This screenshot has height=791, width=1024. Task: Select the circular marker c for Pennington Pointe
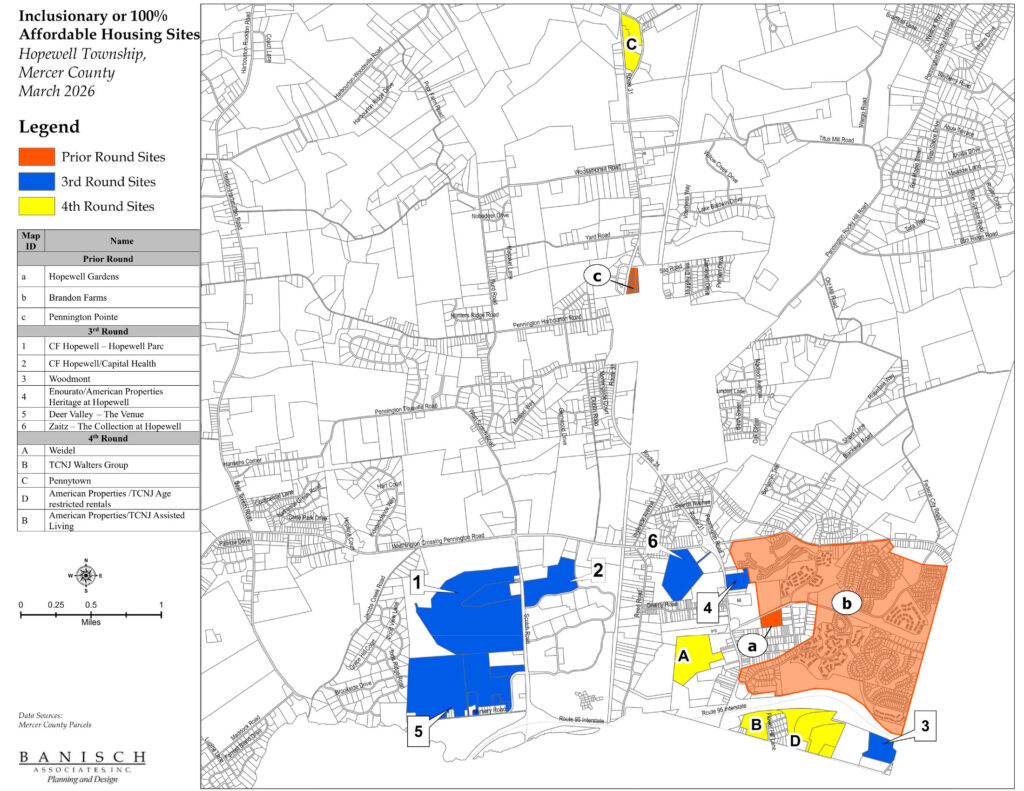[x=598, y=275]
